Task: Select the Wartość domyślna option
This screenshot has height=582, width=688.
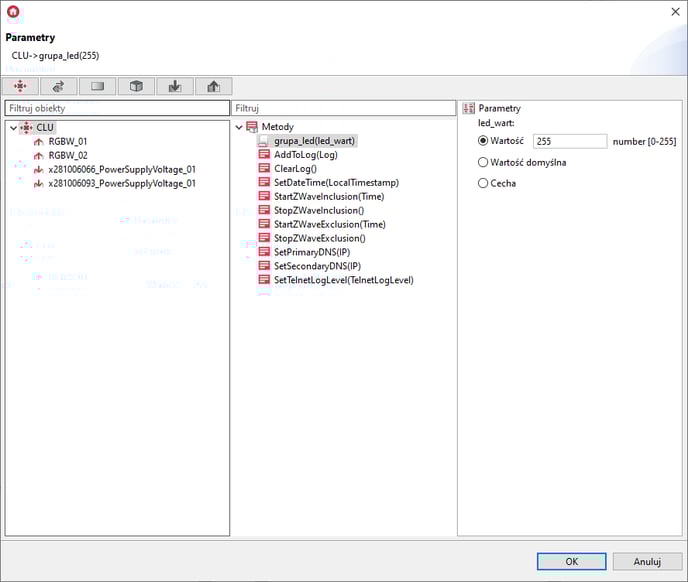Action: 484,162
